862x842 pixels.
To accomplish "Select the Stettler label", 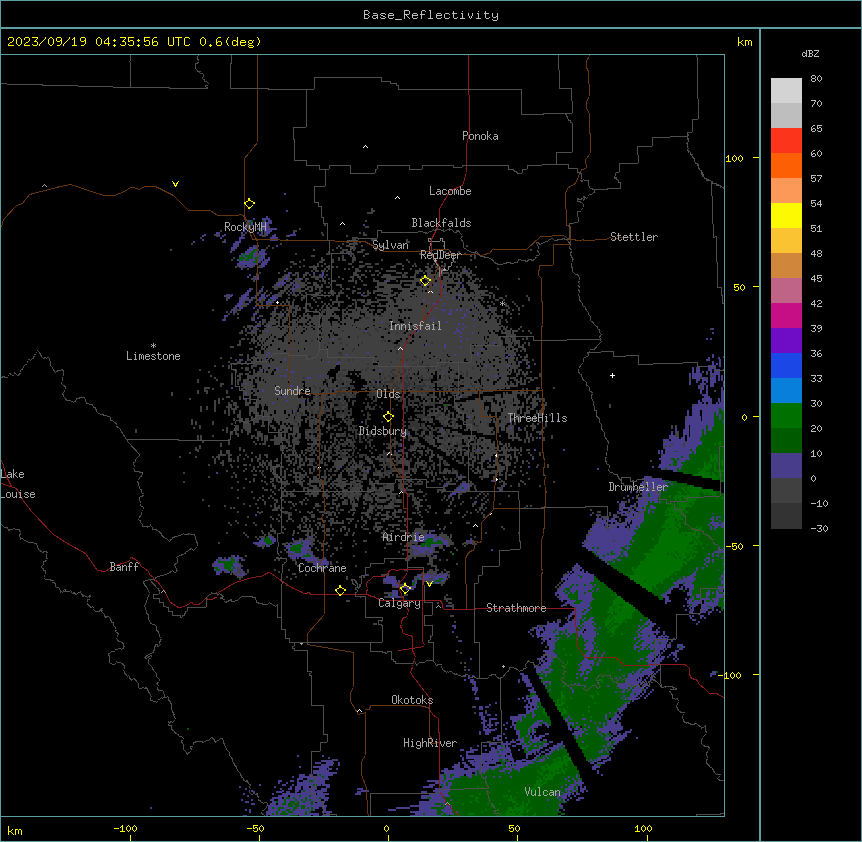I will point(634,237).
